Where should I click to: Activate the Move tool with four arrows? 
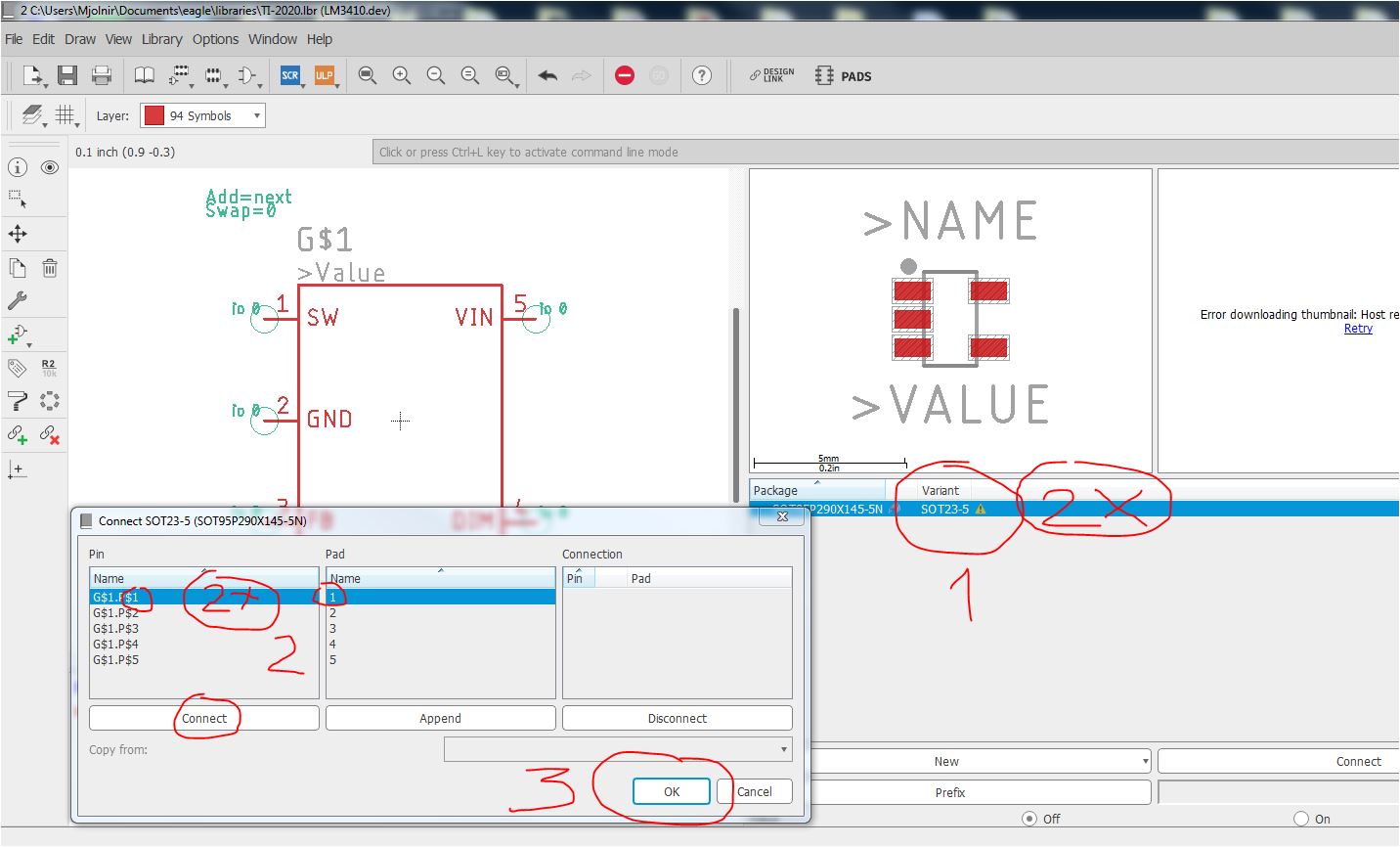[18, 234]
